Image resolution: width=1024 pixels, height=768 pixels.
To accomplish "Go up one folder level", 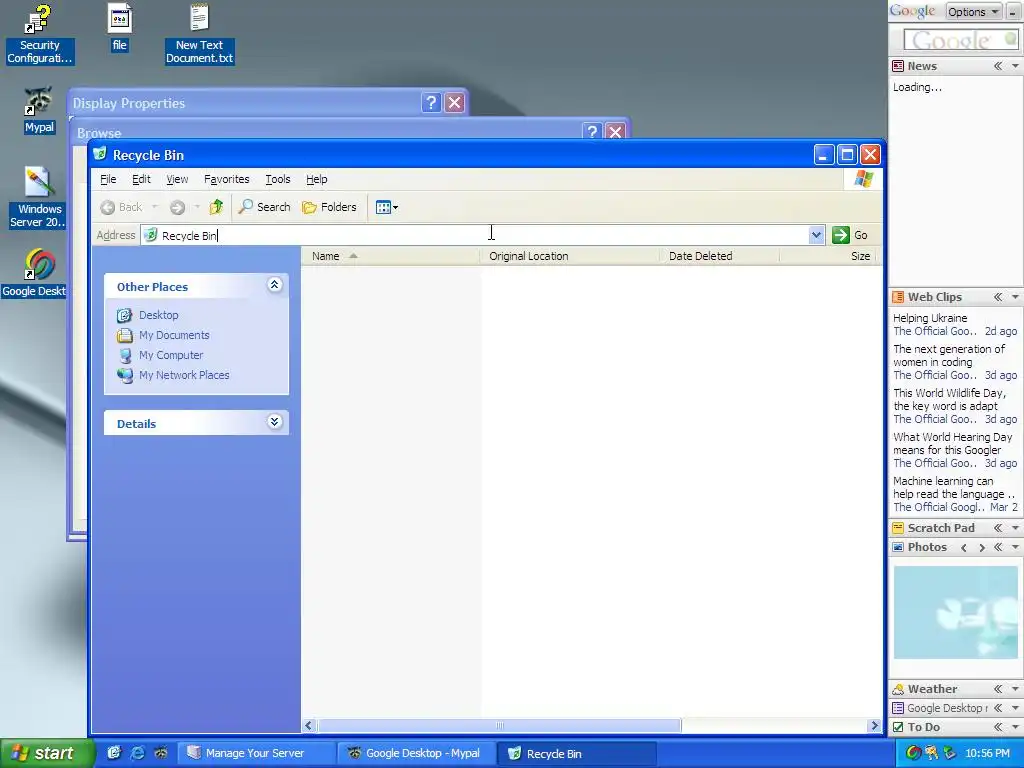I will 216,207.
